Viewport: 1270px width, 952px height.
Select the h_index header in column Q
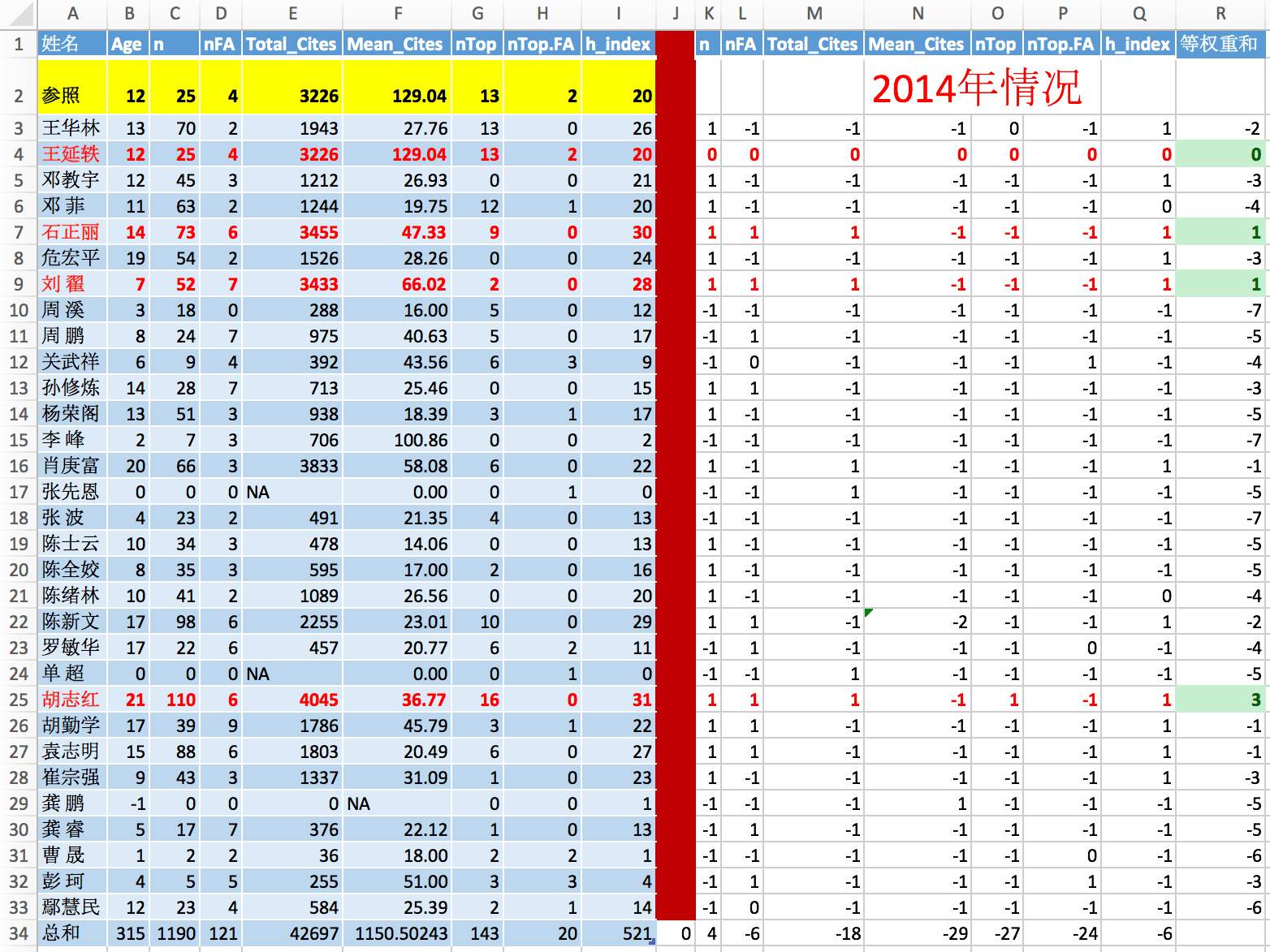tap(1138, 44)
